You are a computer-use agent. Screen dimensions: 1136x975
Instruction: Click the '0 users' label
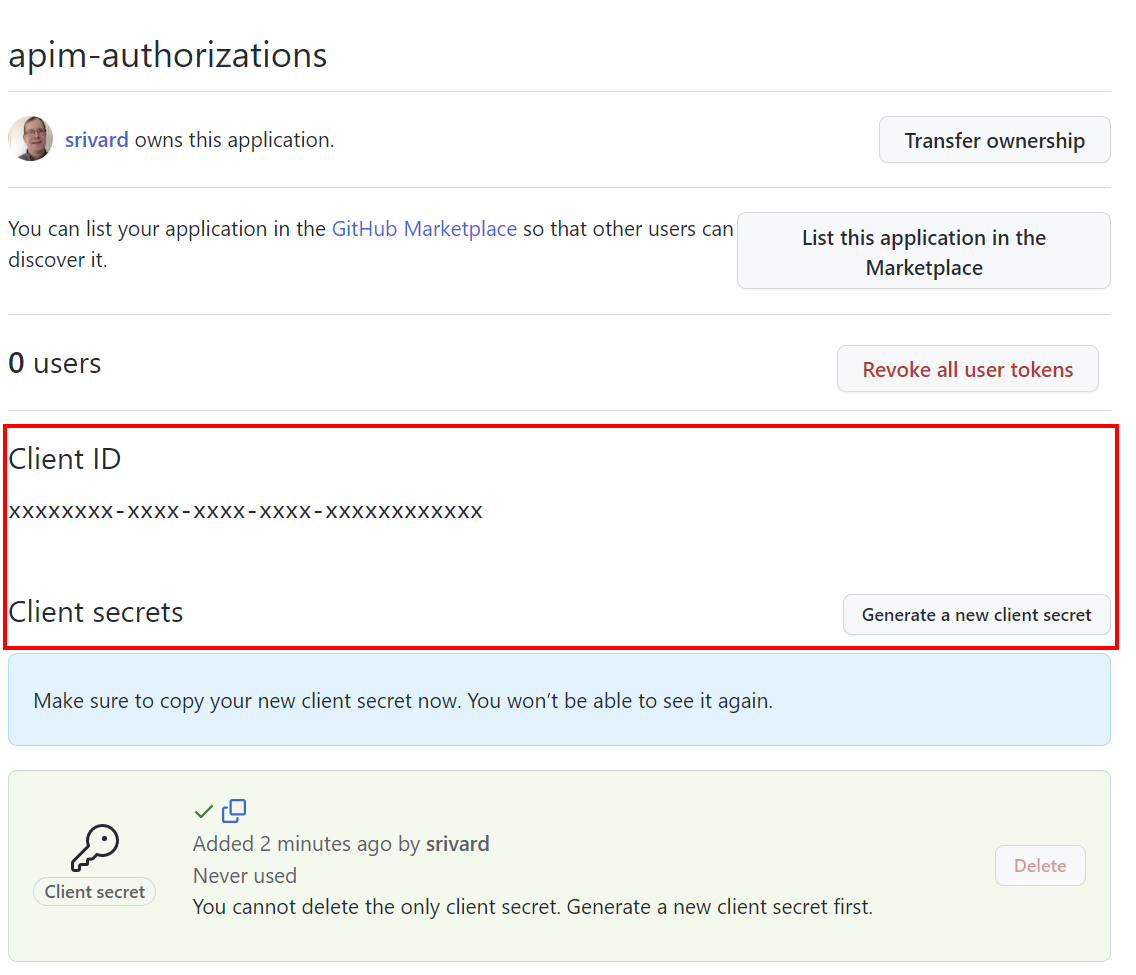coord(54,363)
